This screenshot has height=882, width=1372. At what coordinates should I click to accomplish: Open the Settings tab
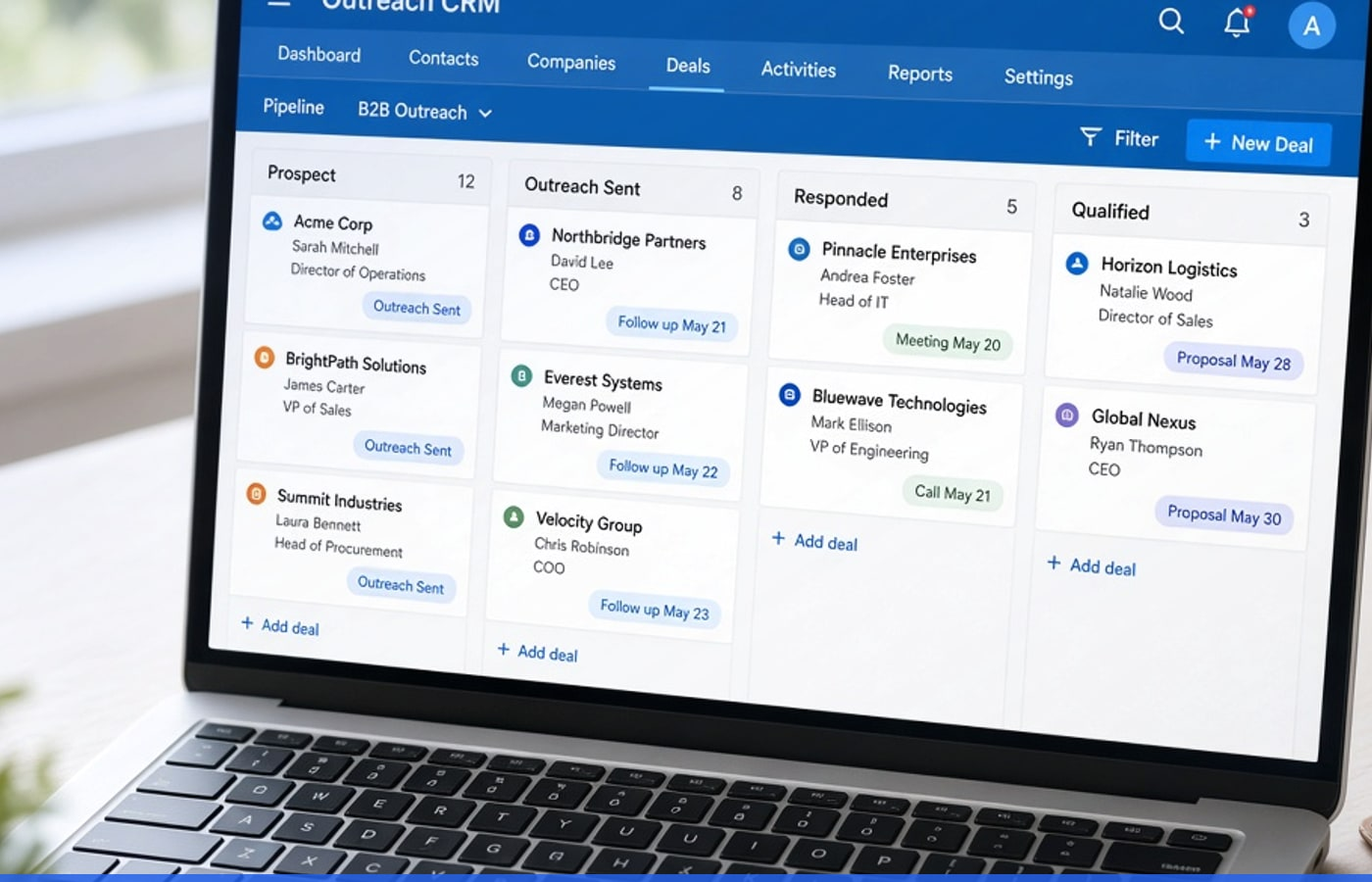click(x=1039, y=77)
